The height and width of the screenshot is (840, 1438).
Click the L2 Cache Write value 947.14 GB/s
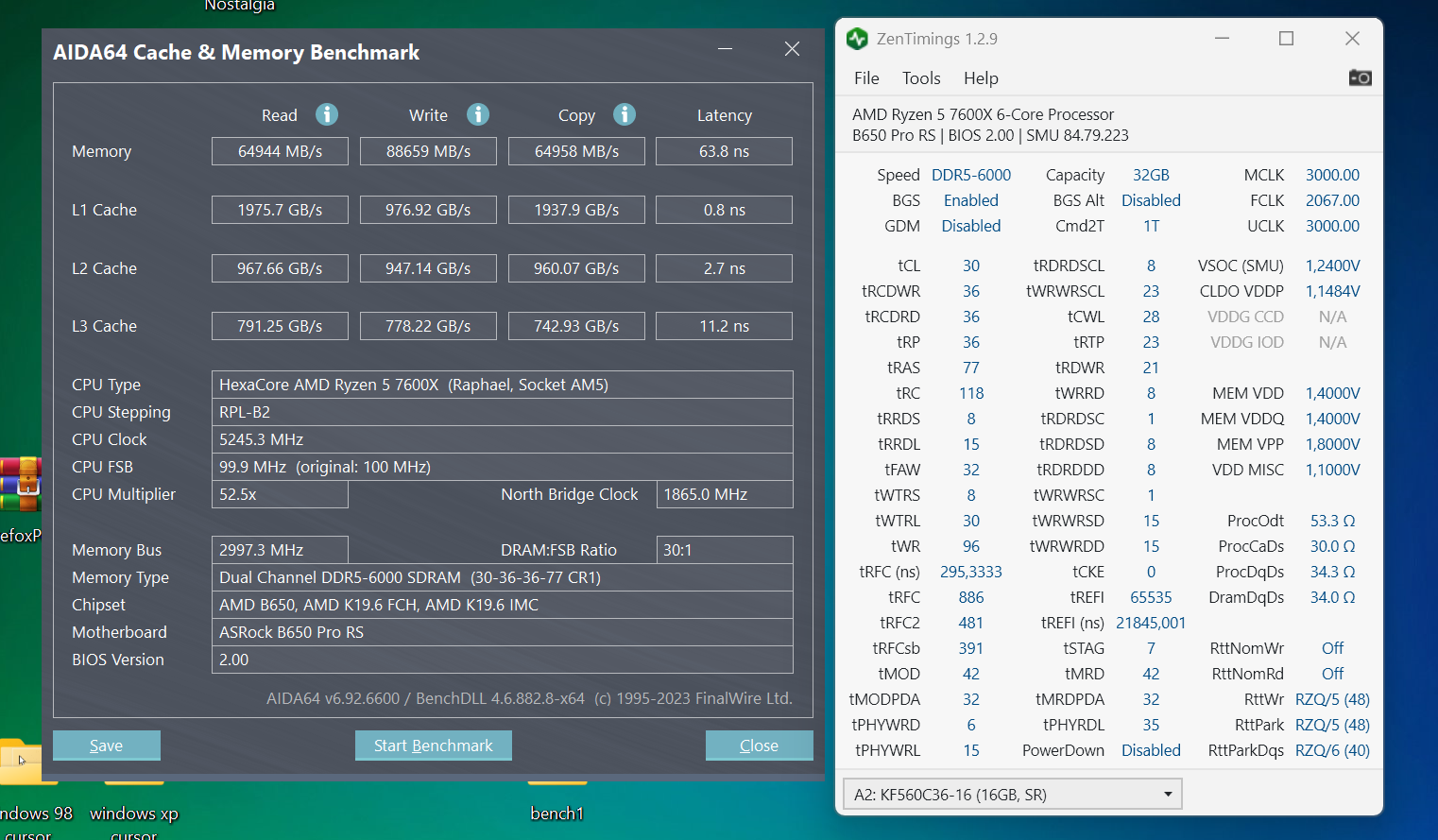pyautogui.click(x=428, y=268)
